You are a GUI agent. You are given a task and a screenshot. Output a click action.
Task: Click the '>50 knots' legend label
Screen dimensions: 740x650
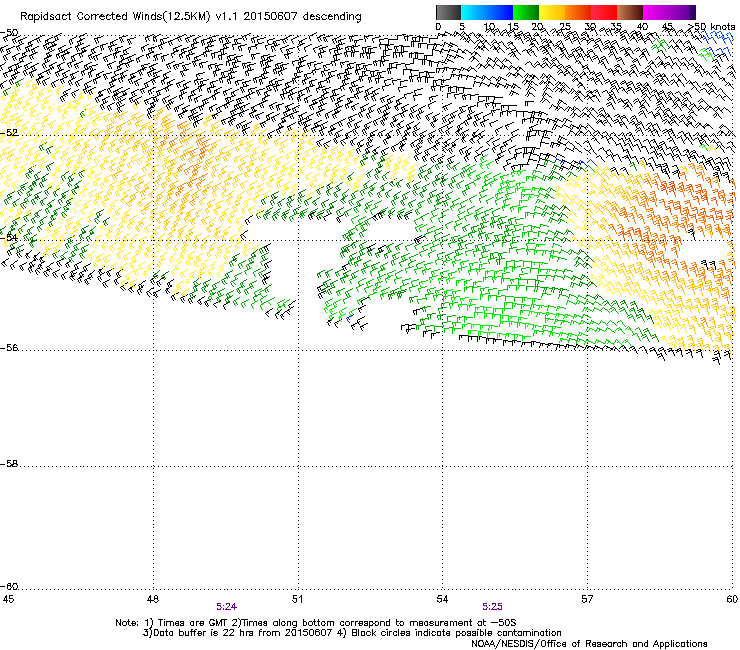click(711, 27)
